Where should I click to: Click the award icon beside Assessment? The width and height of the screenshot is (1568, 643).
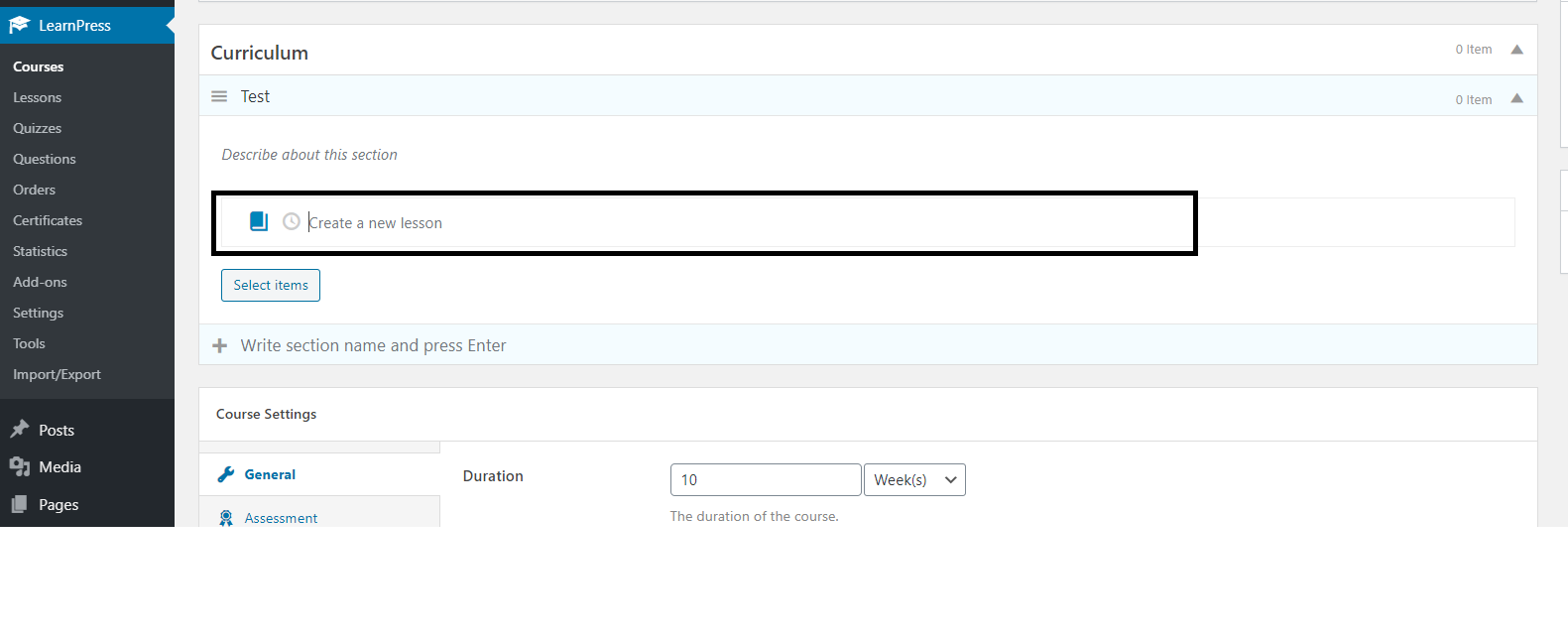point(226,518)
